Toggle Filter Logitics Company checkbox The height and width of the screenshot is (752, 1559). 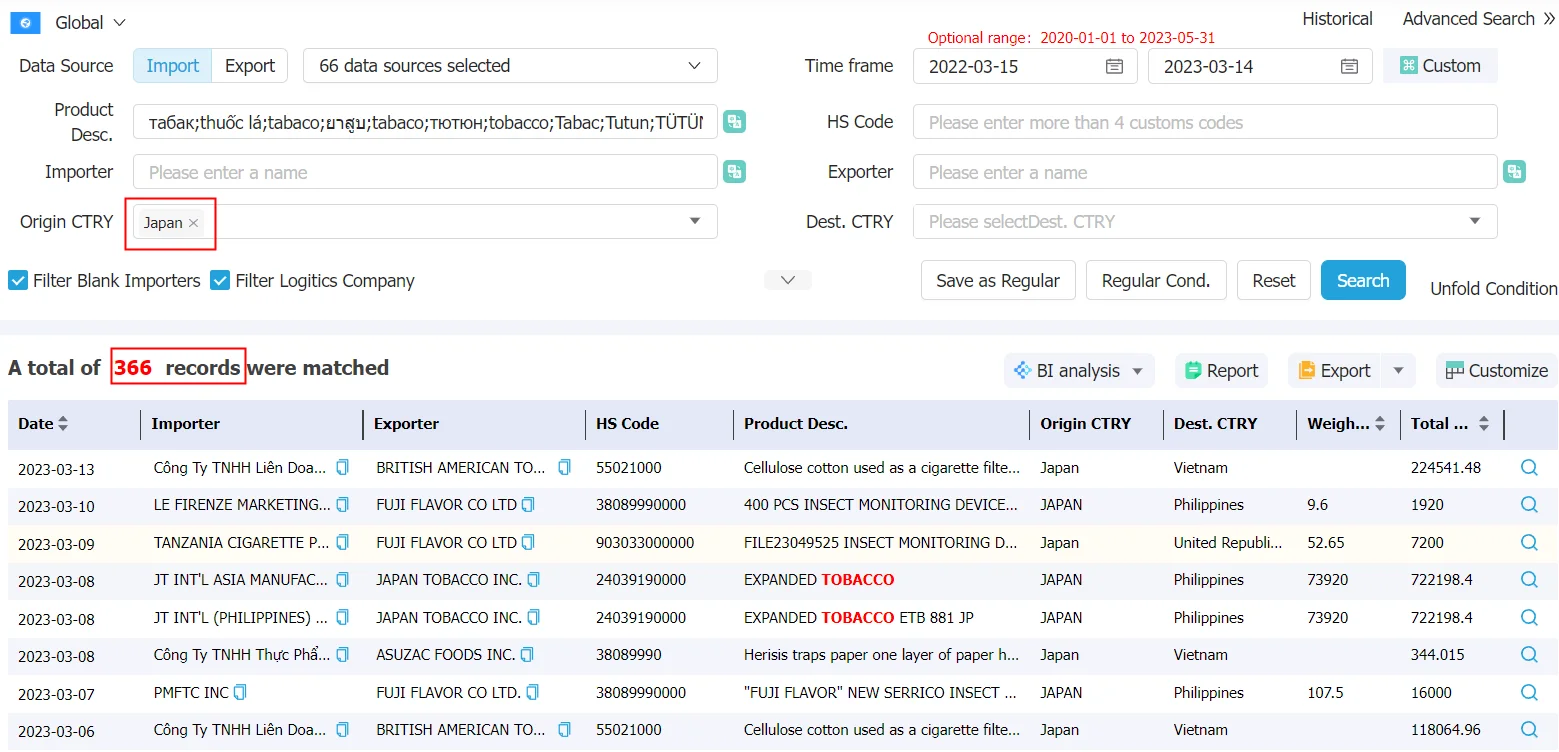pos(220,281)
